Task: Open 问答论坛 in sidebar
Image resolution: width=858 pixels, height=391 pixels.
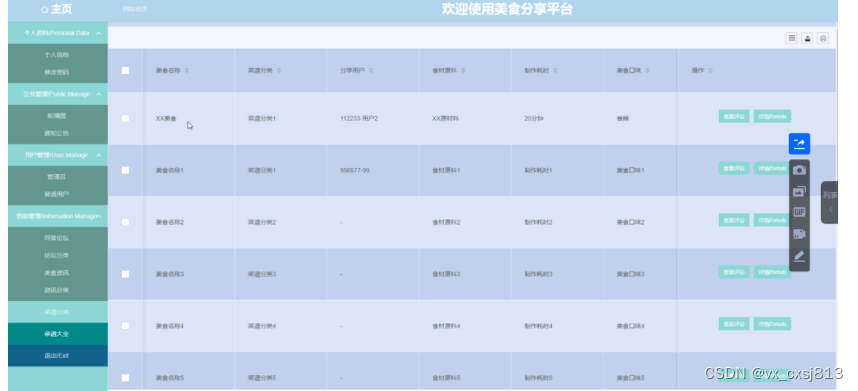Action: [x=57, y=238]
